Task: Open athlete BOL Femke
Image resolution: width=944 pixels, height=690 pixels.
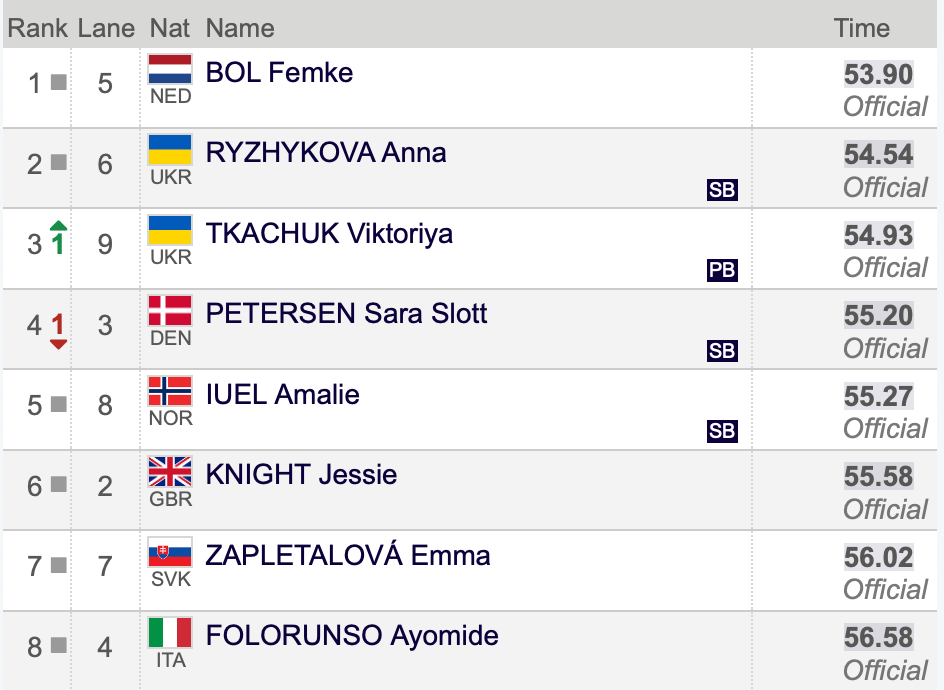Action: coord(279,73)
